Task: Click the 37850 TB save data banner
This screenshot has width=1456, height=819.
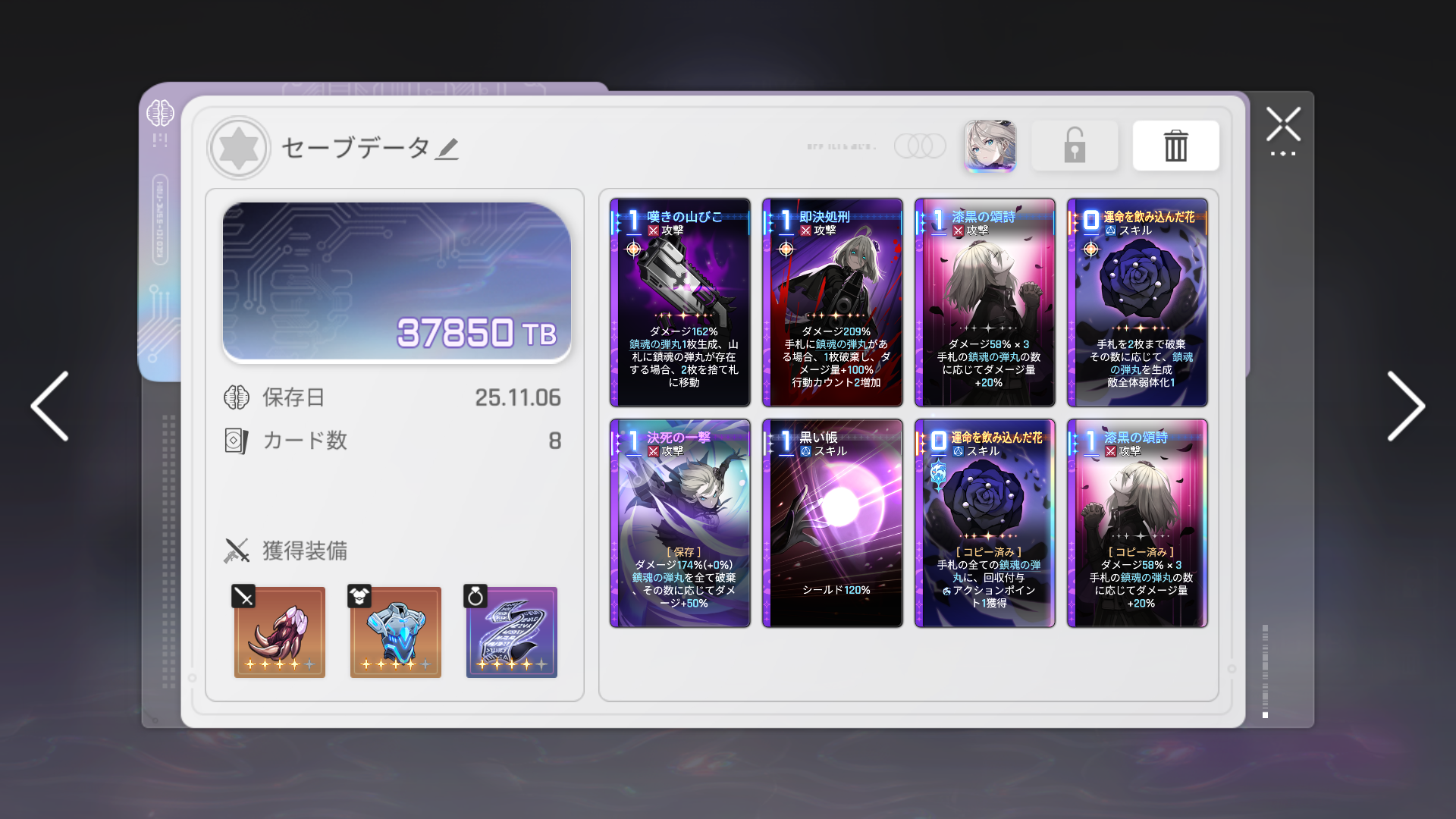Action: coord(397,283)
